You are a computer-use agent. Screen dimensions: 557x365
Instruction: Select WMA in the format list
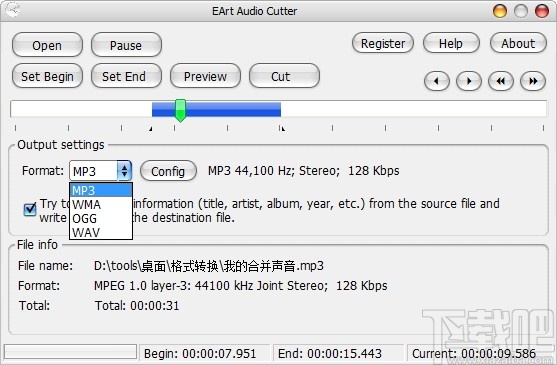click(101, 205)
